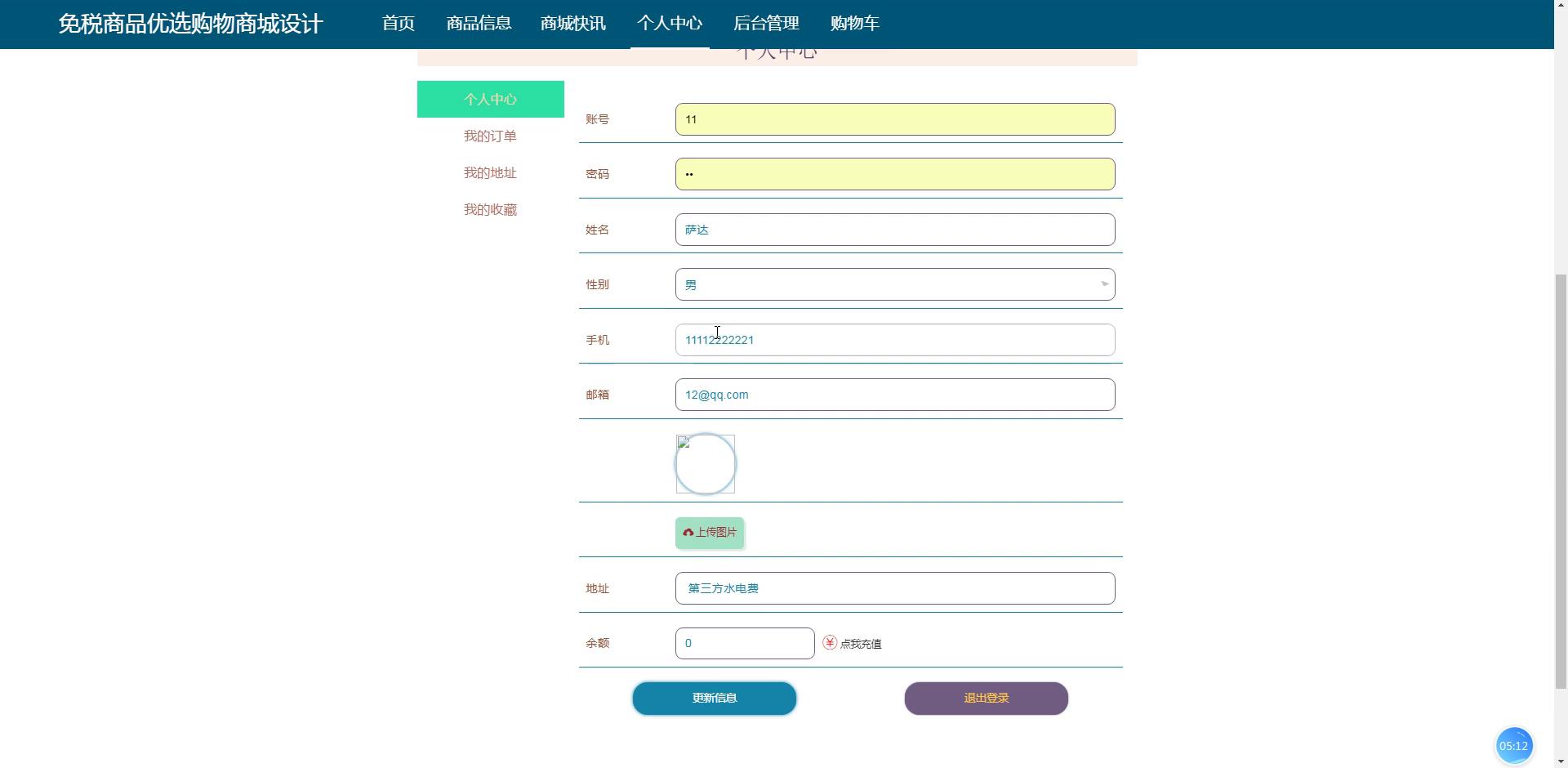Click the yen recharge icon
The width and height of the screenshot is (1568, 768).
(830, 643)
